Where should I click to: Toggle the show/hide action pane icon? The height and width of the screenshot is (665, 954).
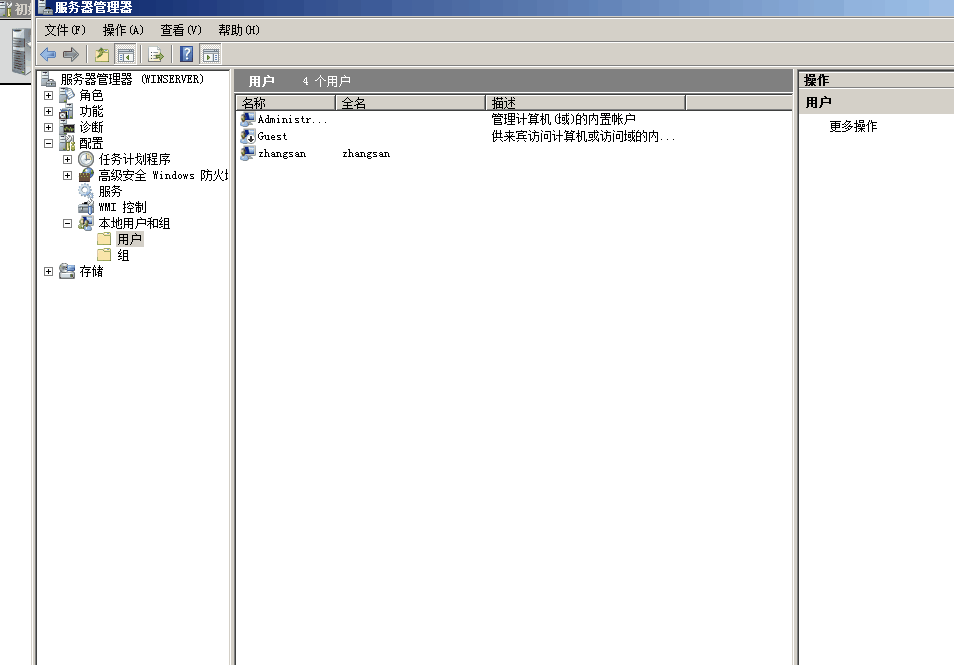(211, 55)
